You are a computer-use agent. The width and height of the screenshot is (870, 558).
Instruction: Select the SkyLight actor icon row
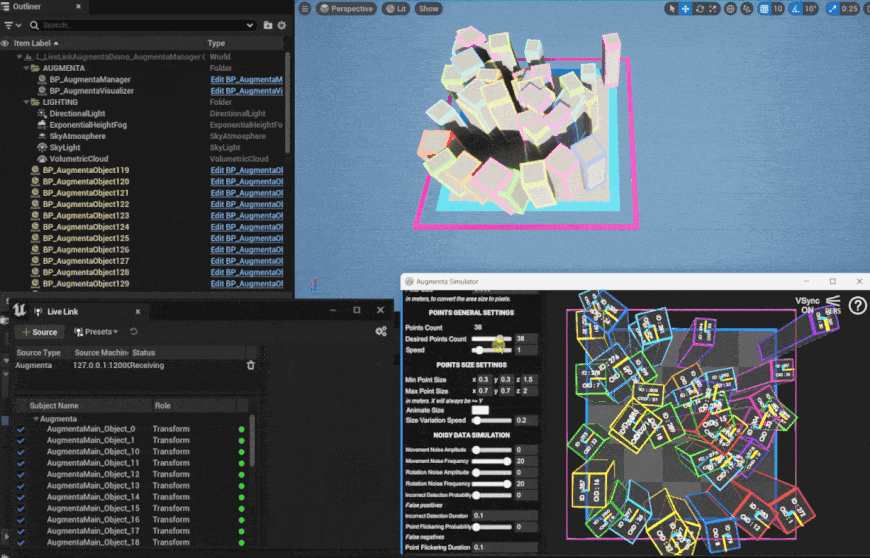[x=65, y=148]
